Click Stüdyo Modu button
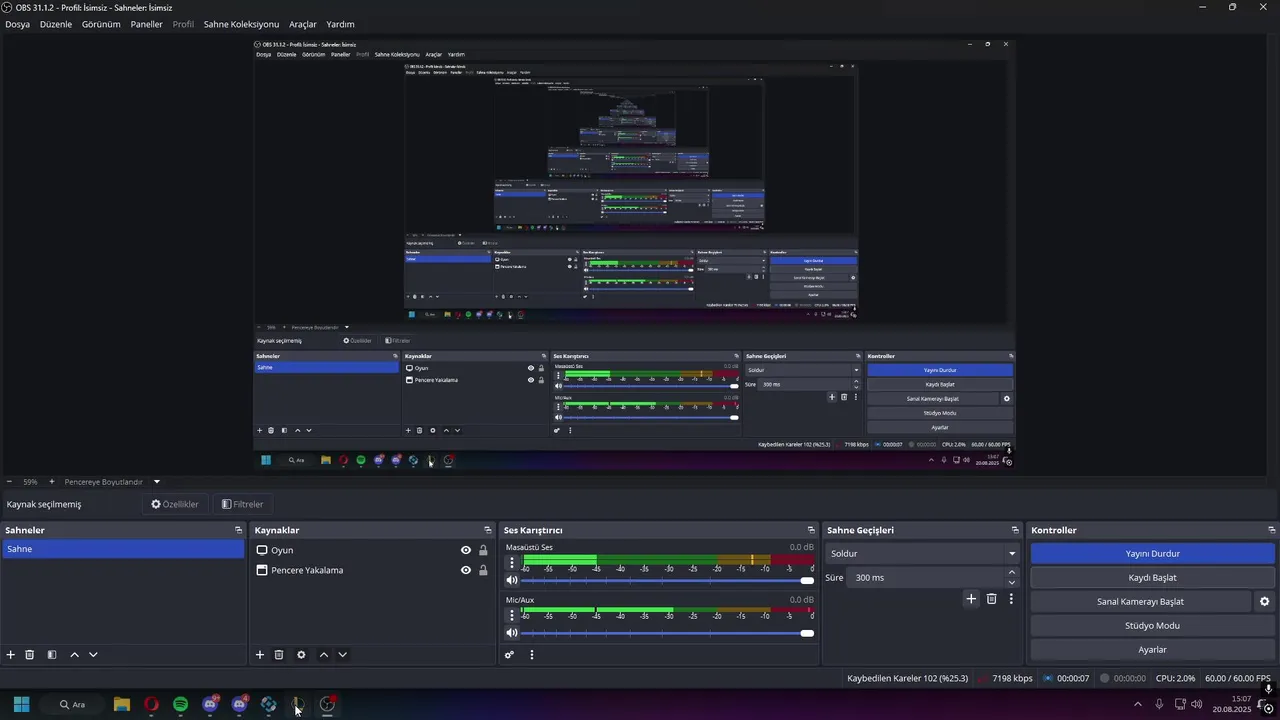 point(1152,626)
